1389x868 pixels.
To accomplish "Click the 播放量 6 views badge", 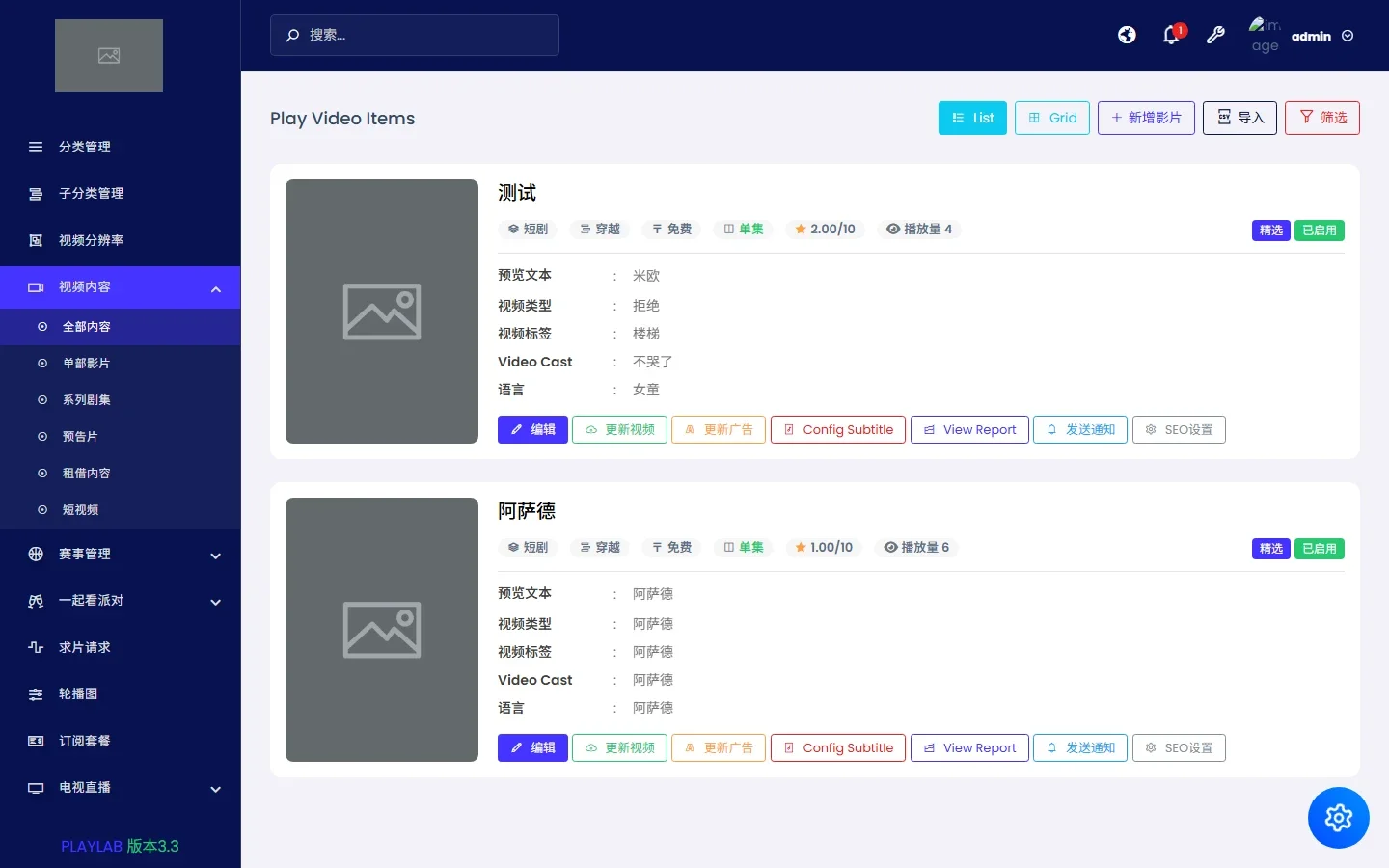I will pos(916,547).
